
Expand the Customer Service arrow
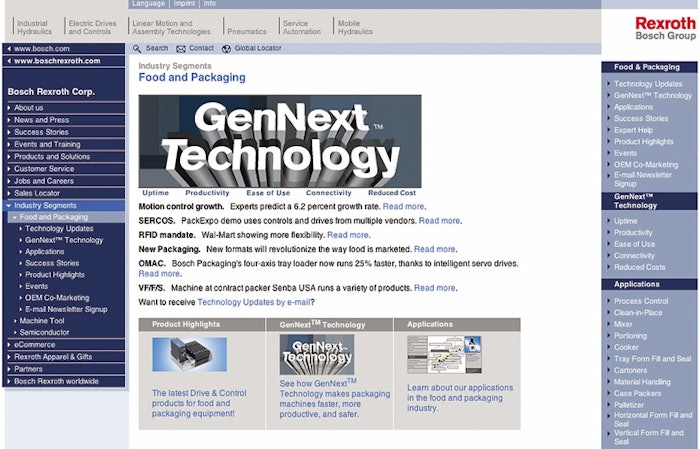pyautogui.click(x=9, y=169)
